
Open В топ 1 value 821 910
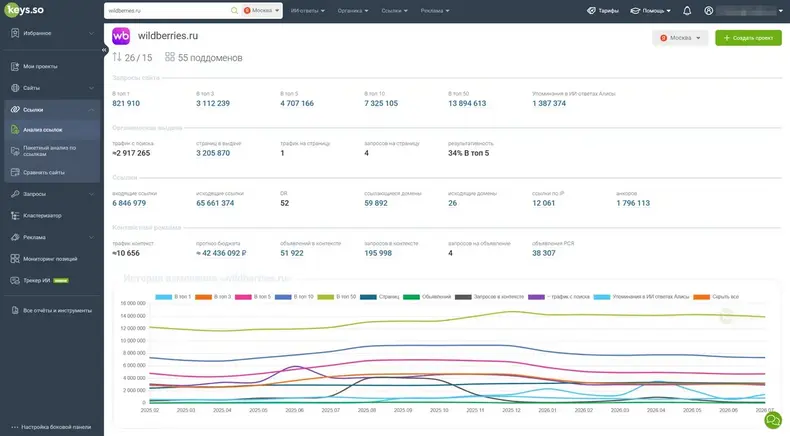click(126, 103)
